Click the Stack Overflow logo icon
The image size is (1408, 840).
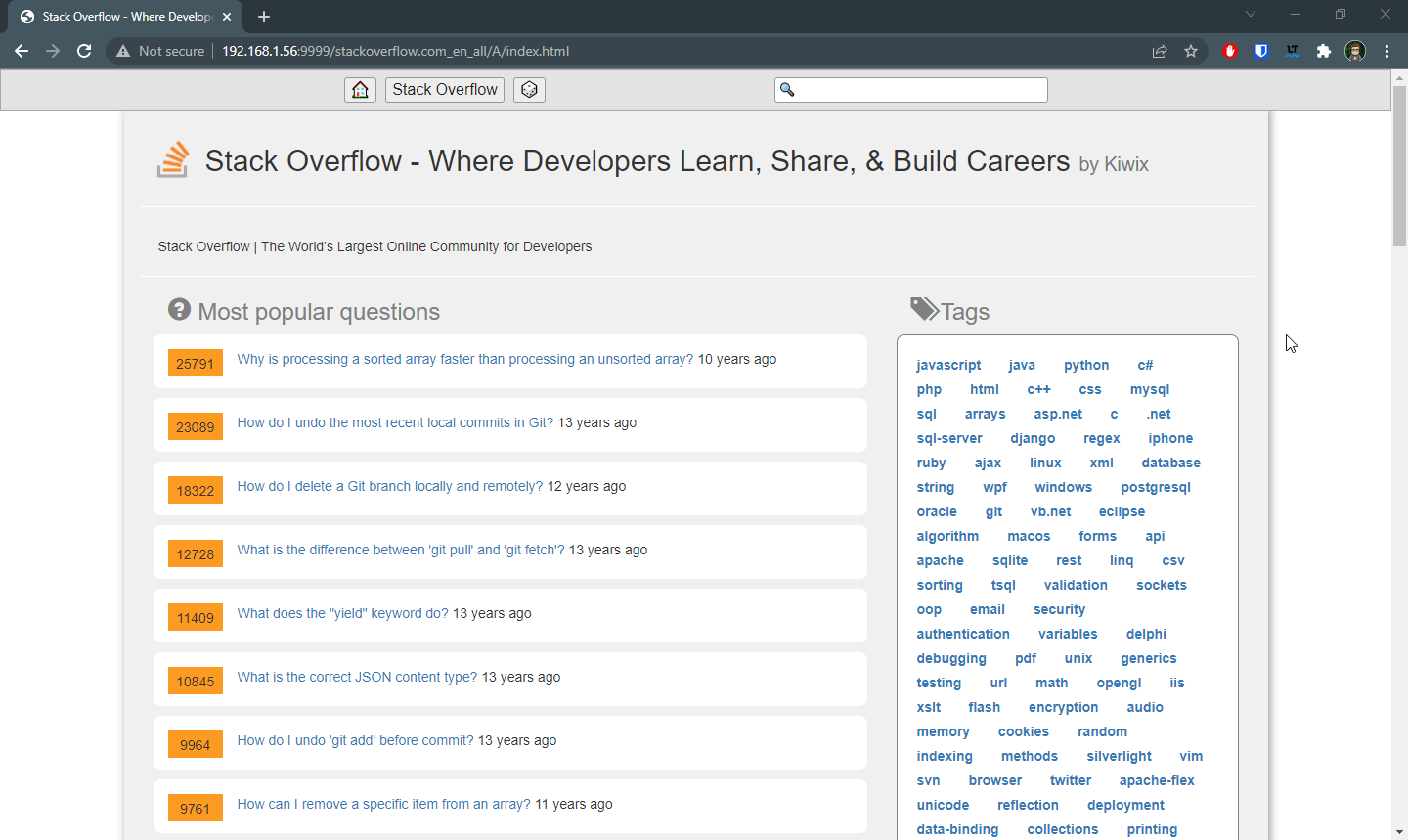click(173, 160)
